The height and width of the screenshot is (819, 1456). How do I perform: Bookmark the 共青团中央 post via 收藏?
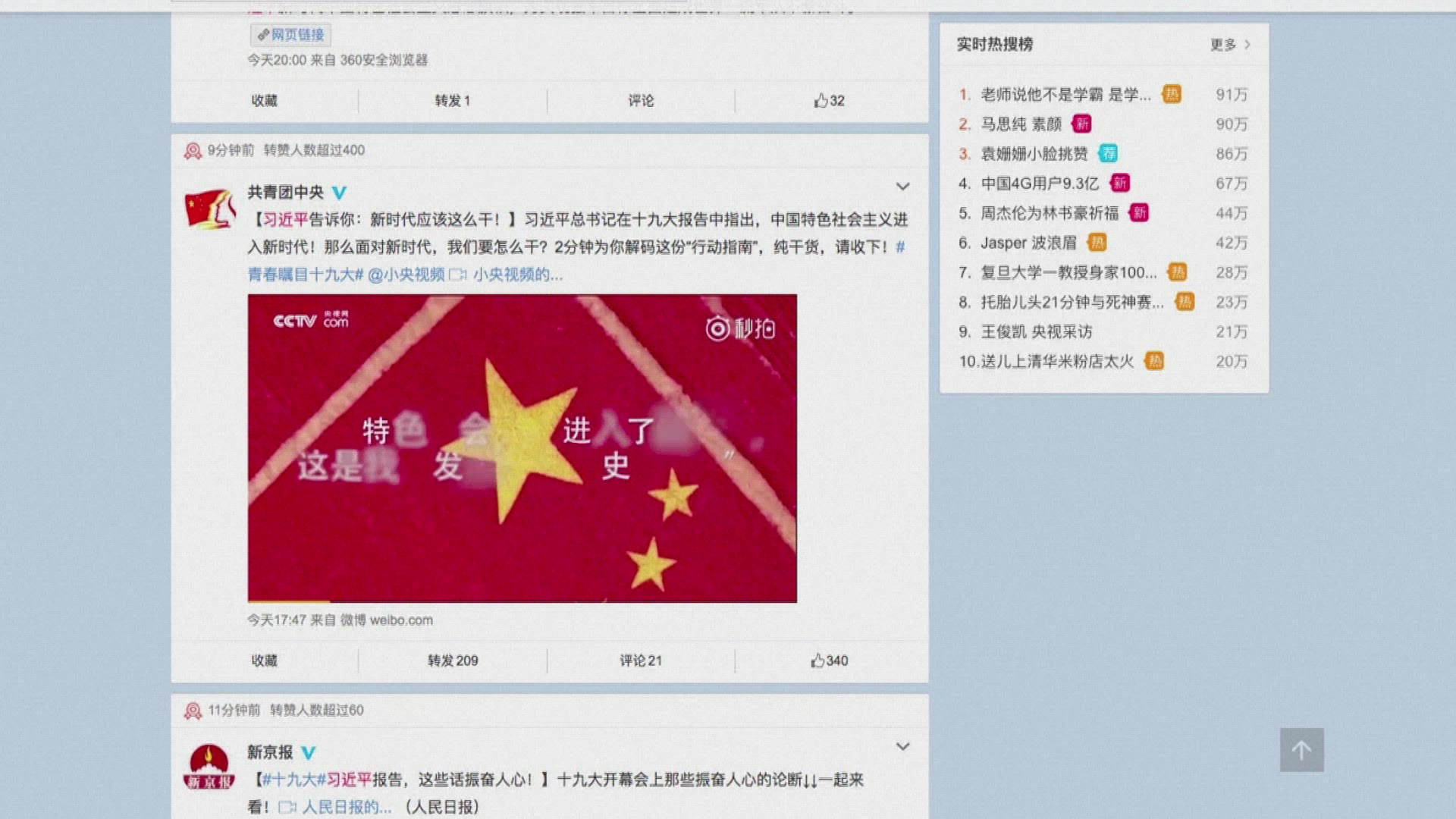coord(265,661)
